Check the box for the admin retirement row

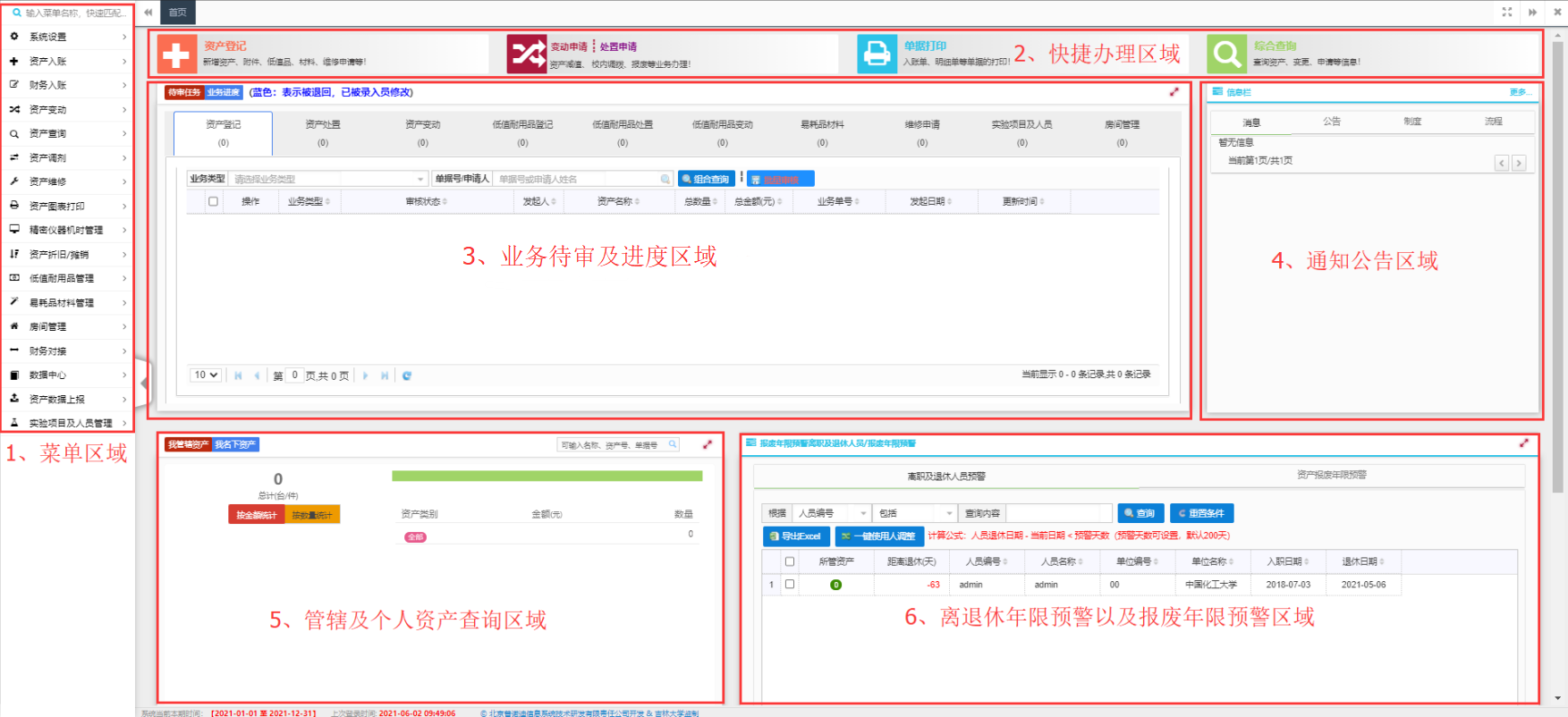click(x=789, y=585)
